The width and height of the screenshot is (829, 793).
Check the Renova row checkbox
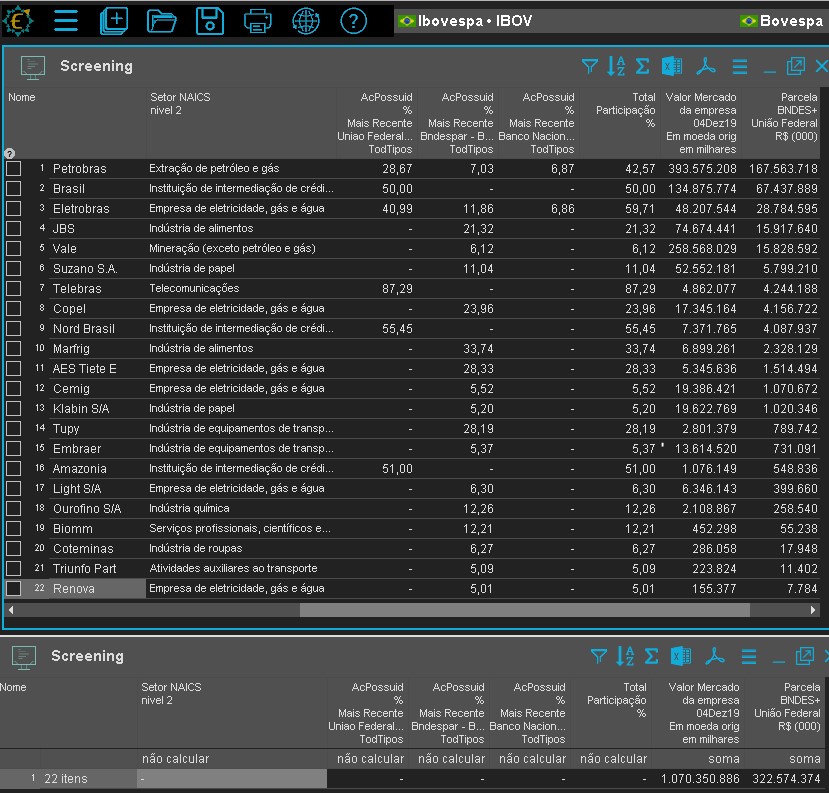tap(14, 588)
